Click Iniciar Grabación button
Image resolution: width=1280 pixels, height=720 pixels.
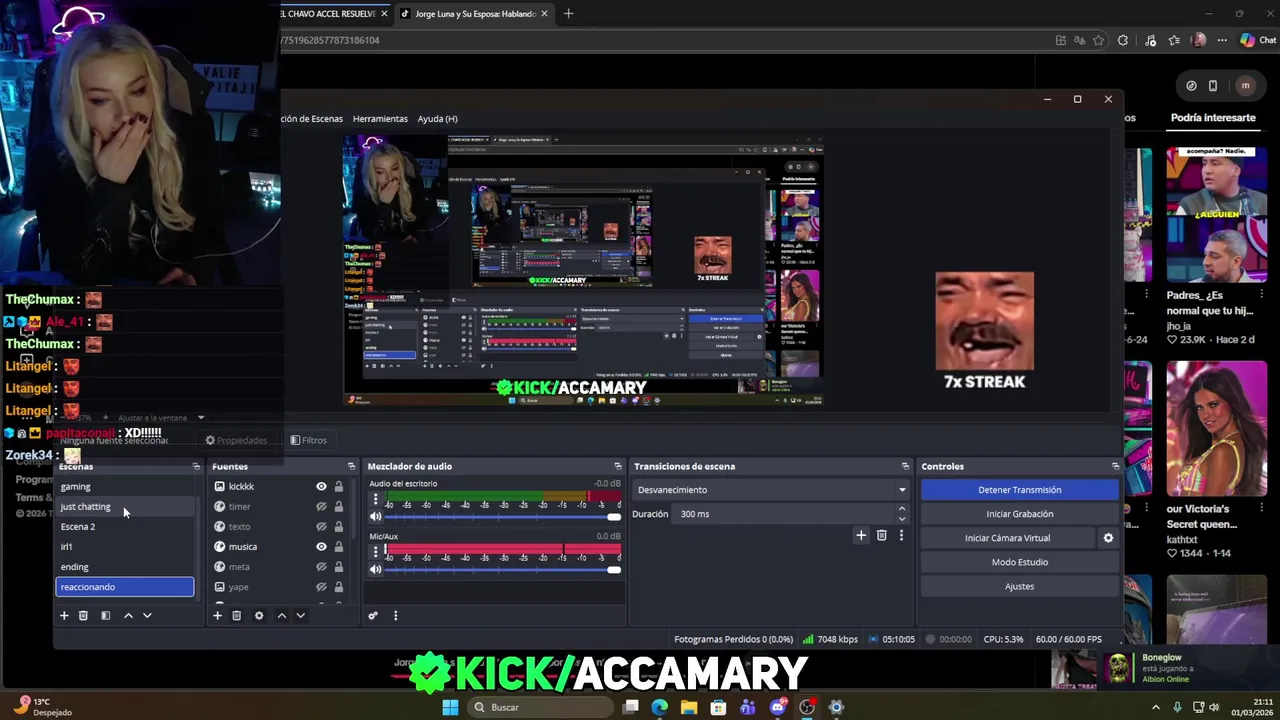click(x=1019, y=514)
